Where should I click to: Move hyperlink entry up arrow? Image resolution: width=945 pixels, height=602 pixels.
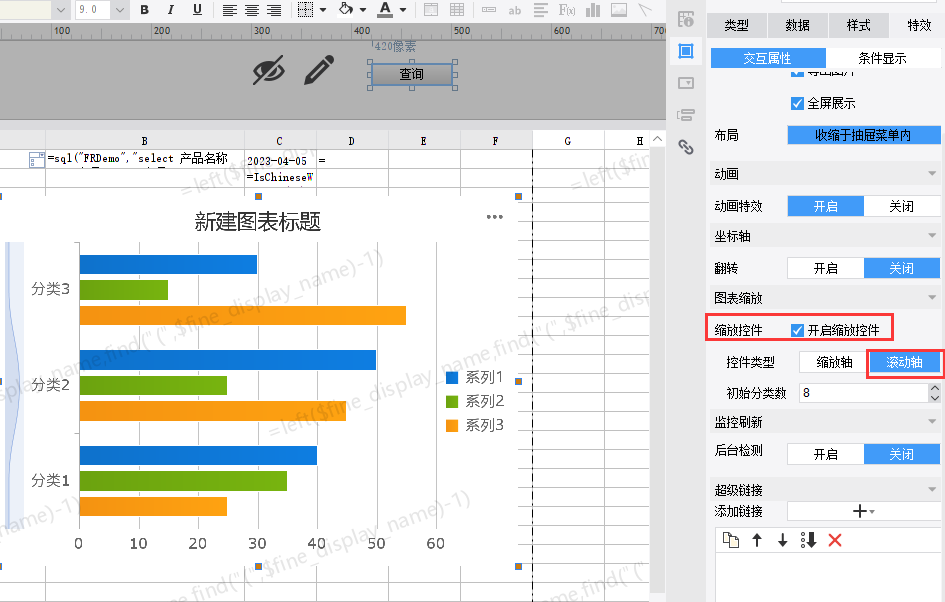pyautogui.click(x=757, y=540)
